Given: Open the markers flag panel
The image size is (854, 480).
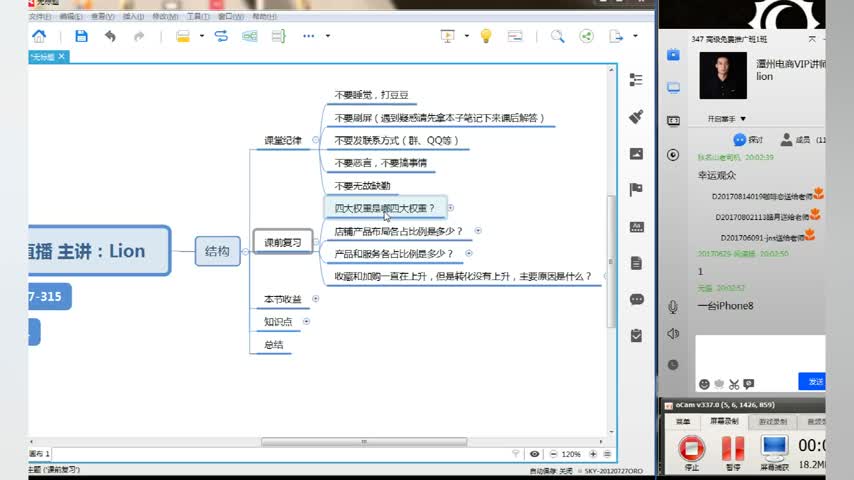Looking at the screenshot, I should point(636,189).
